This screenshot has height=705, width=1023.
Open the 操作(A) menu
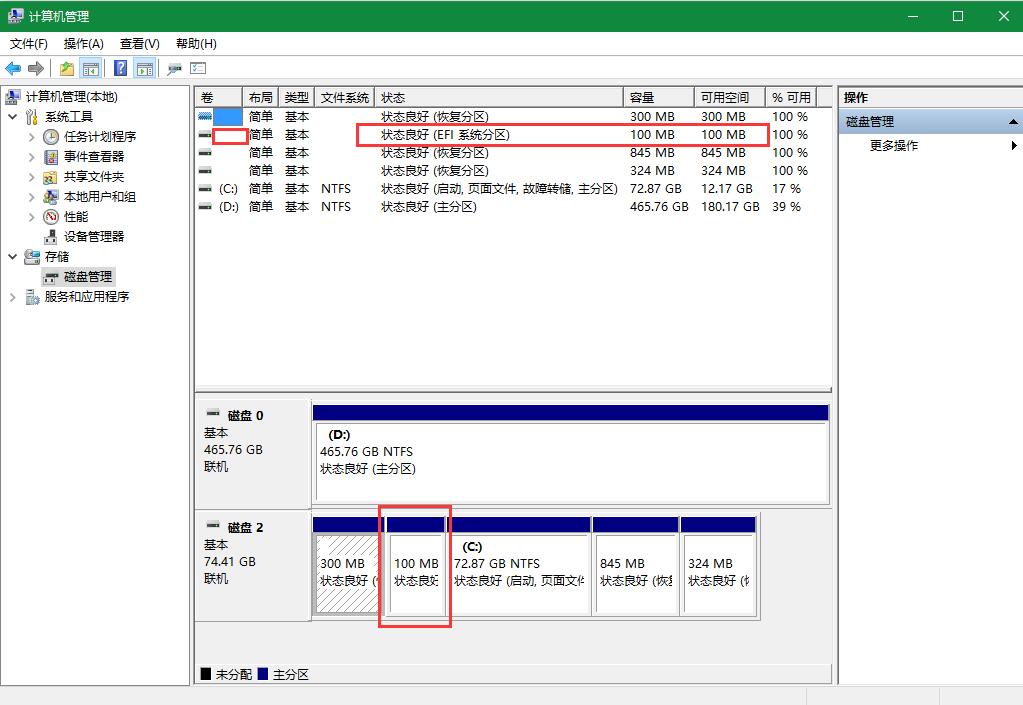(83, 44)
